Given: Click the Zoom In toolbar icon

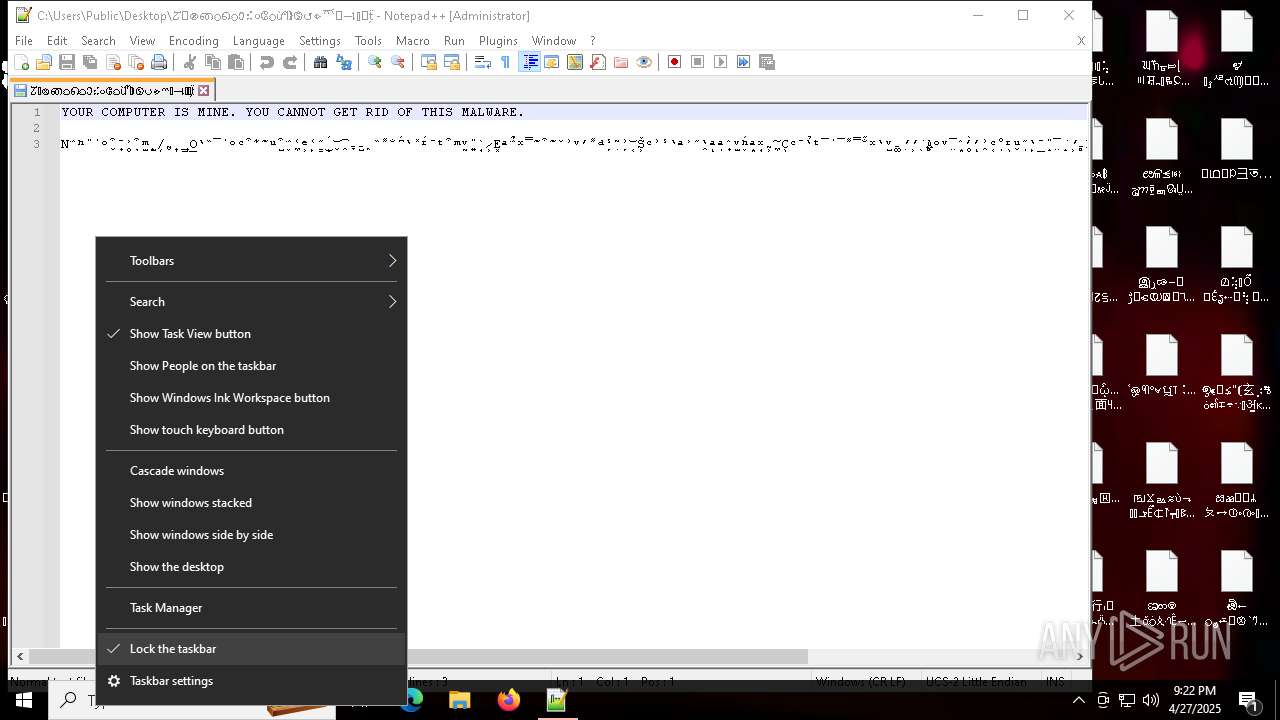Looking at the screenshot, I should click(375, 62).
